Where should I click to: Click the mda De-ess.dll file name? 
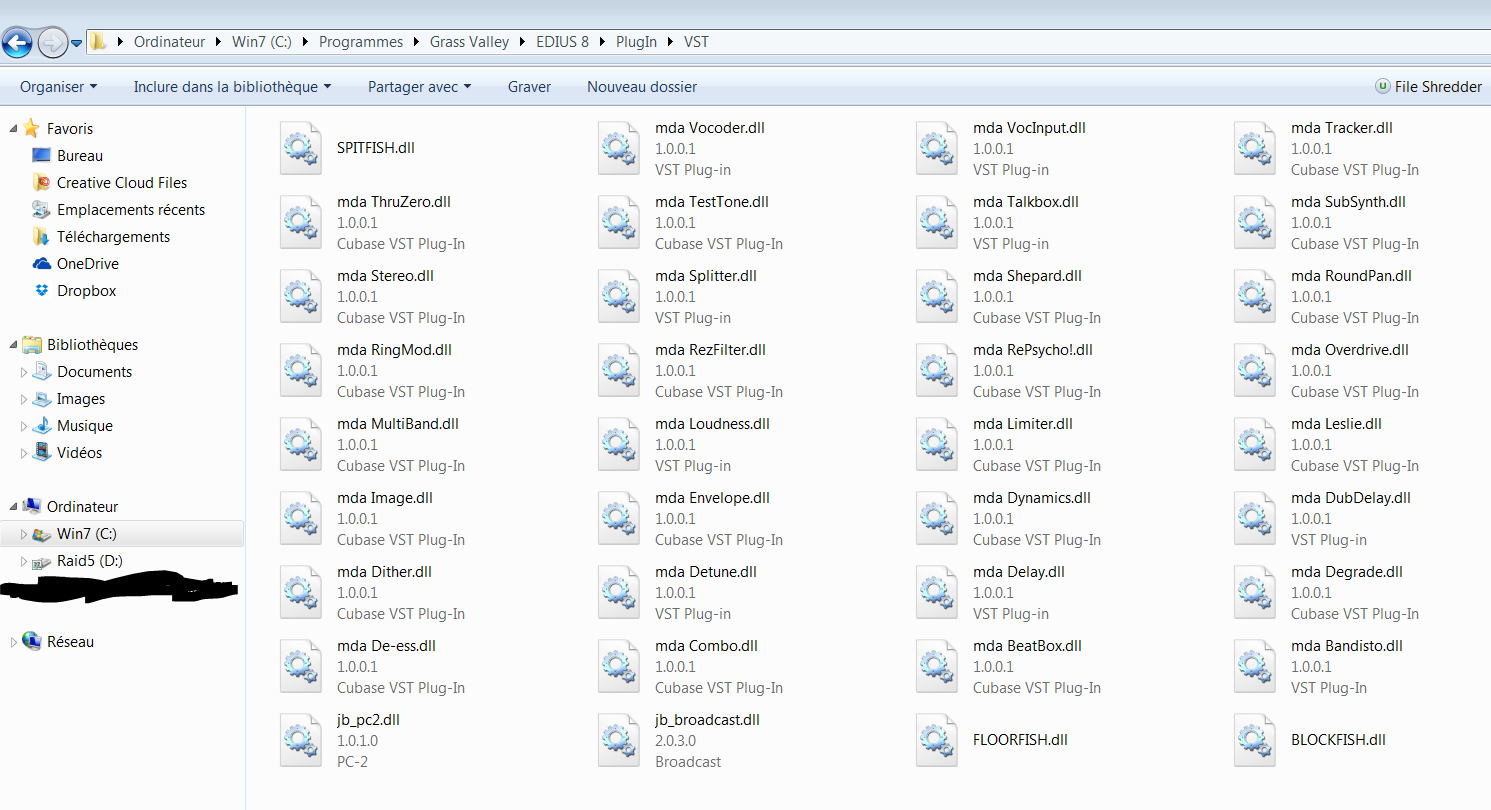point(387,646)
